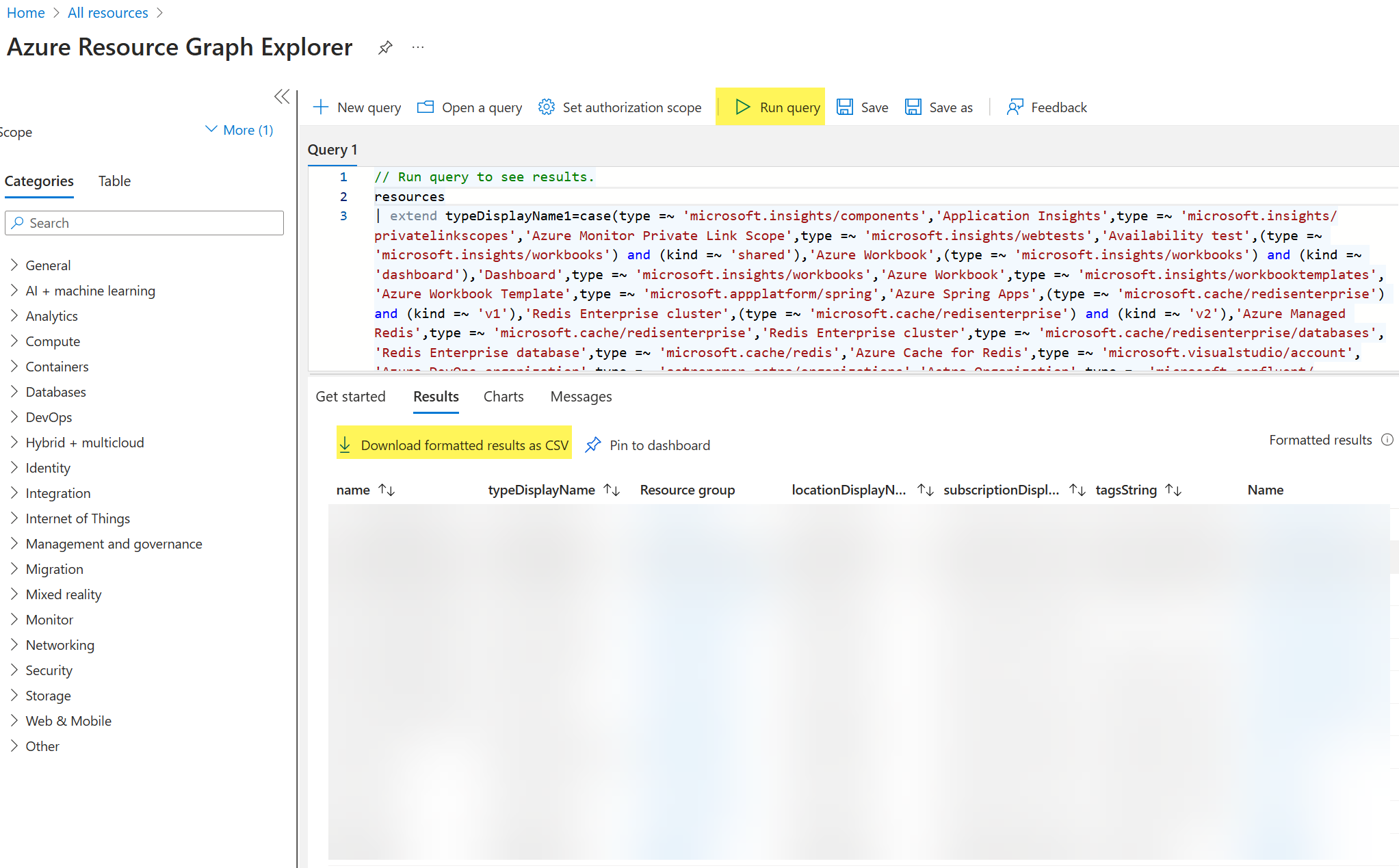Click the Pin to dashboard pin icon
Viewport: 1399px width, 868px height.
(x=593, y=445)
